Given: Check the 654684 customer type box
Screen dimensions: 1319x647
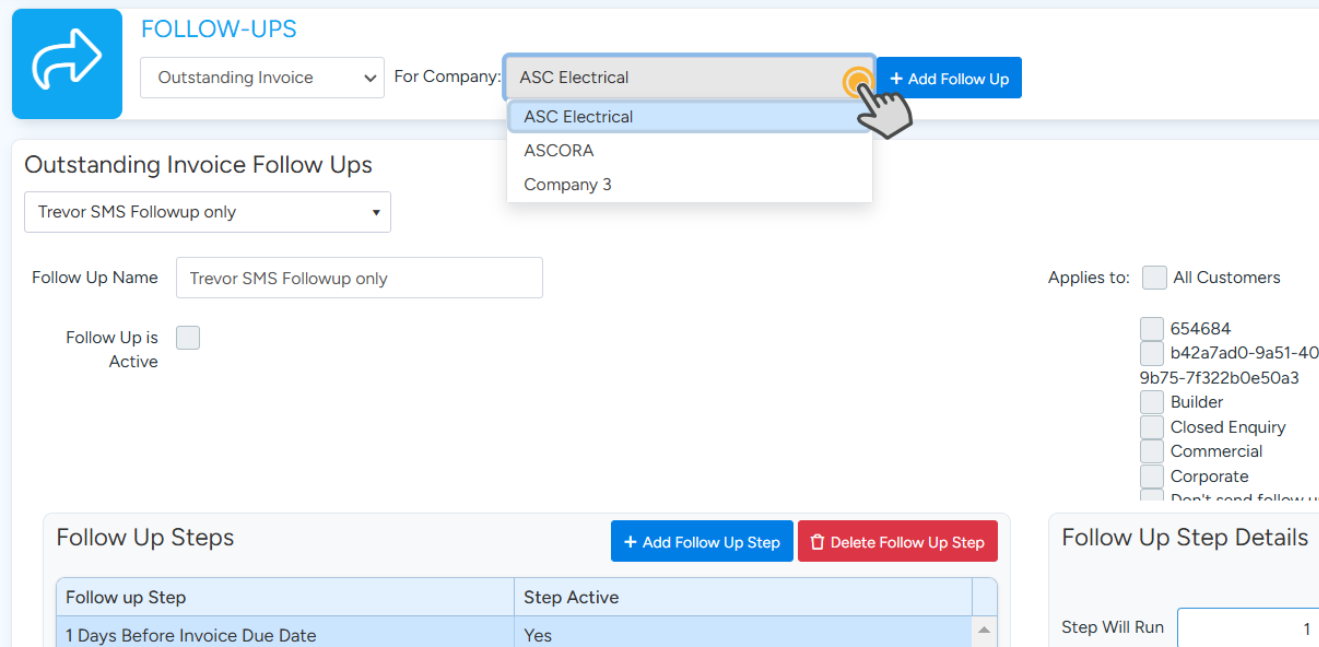Looking at the screenshot, I should pyautogui.click(x=1152, y=329).
